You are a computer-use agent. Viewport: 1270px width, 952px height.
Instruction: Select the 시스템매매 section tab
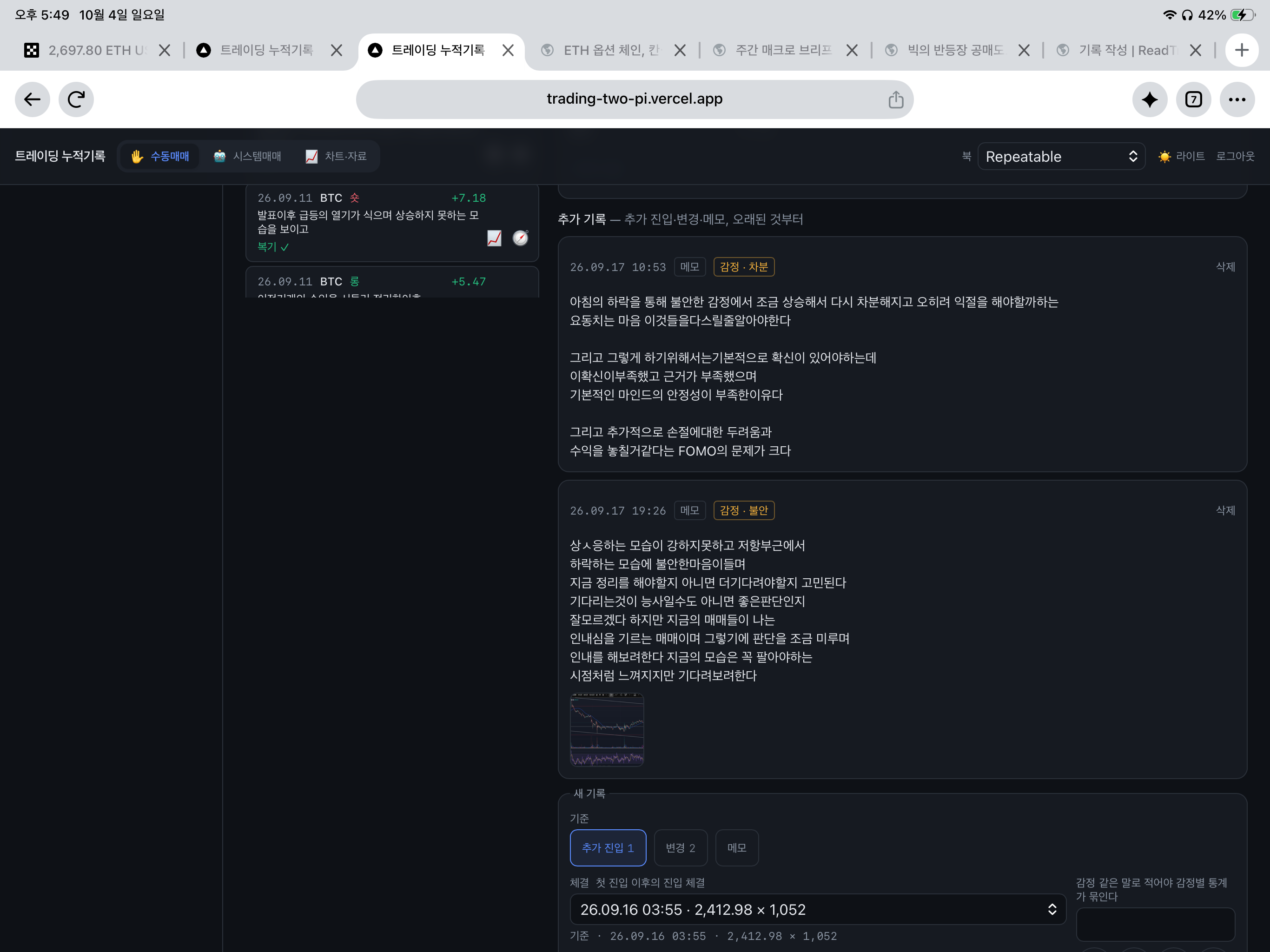pyautogui.click(x=247, y=156)
